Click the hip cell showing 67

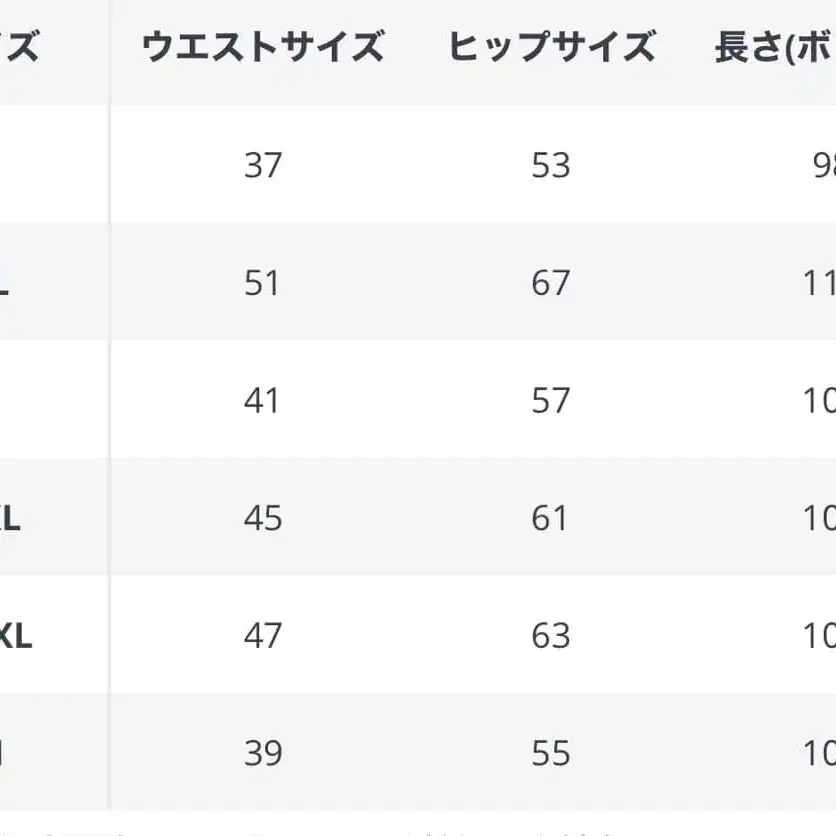(551, 283)
